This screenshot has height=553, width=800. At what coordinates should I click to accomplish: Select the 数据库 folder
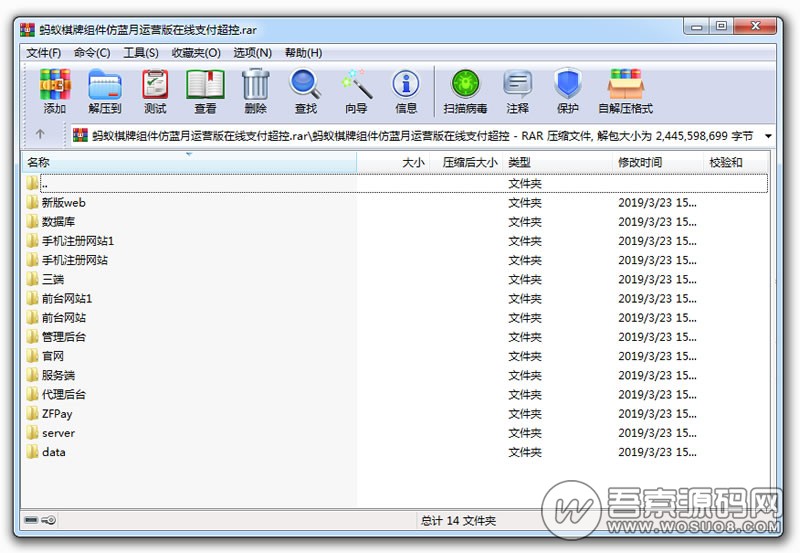(396, 222)
